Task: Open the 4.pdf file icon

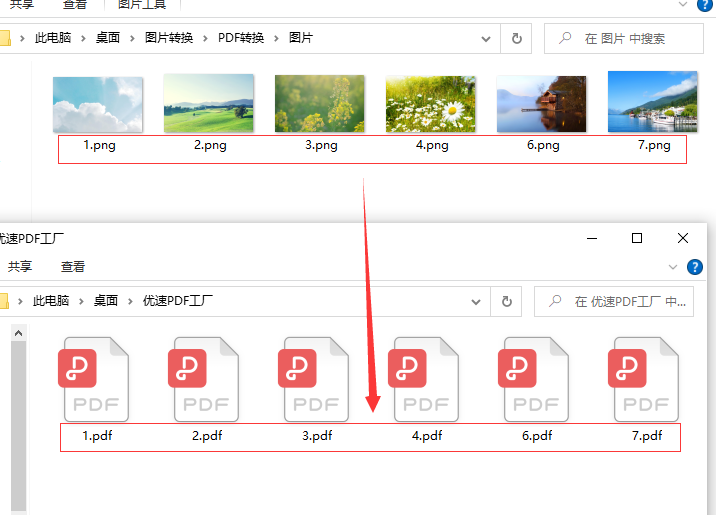Action: click(424, 379)
